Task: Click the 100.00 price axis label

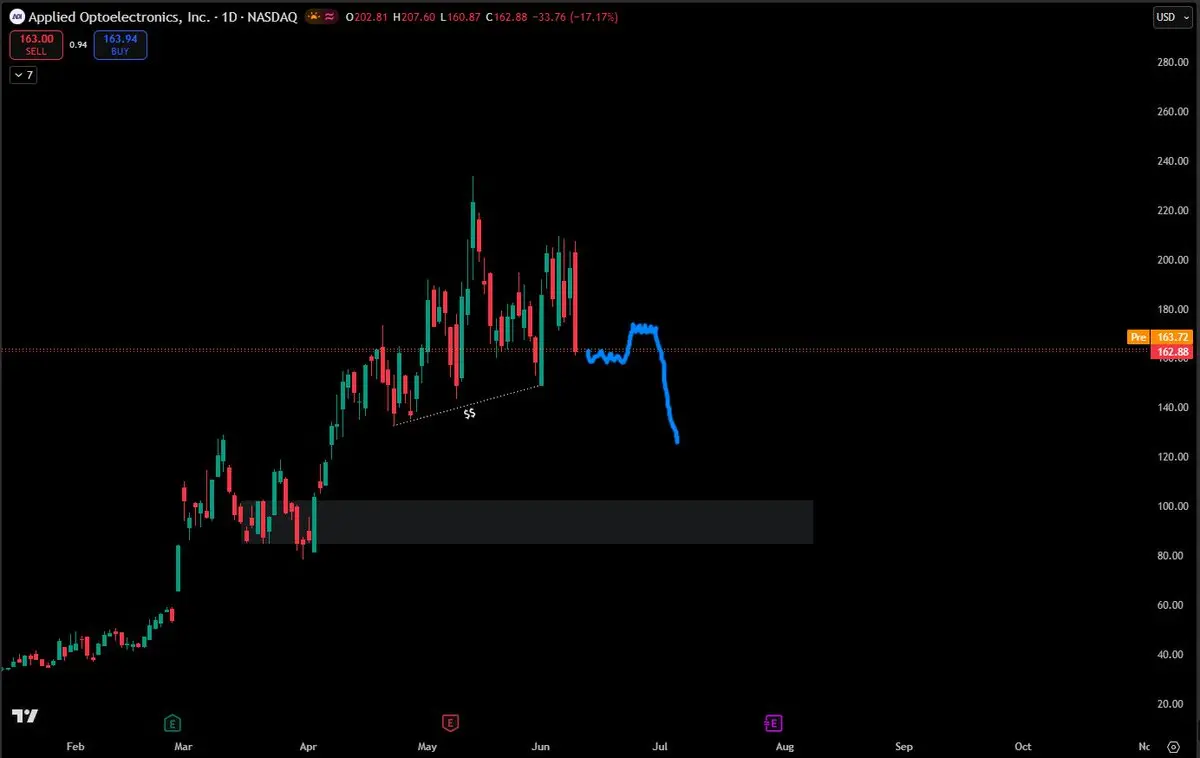Action: click(x=1172, y=506)
